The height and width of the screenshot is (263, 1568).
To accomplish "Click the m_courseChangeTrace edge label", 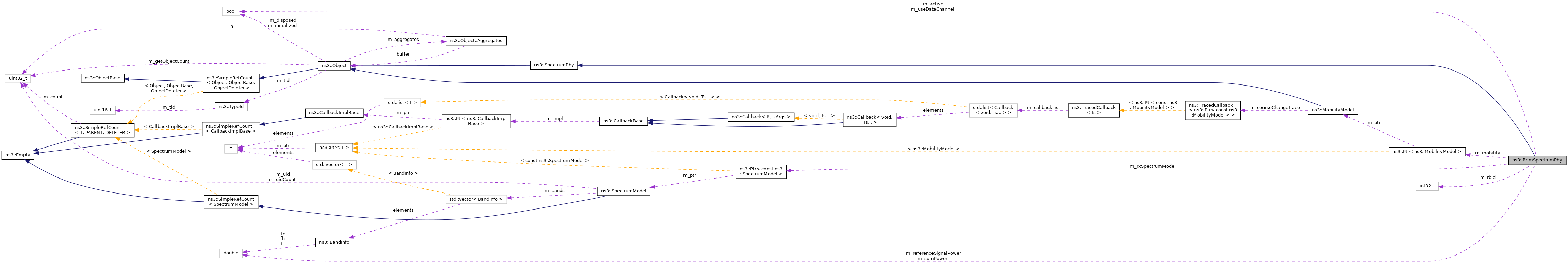I will coord(1275,107).
